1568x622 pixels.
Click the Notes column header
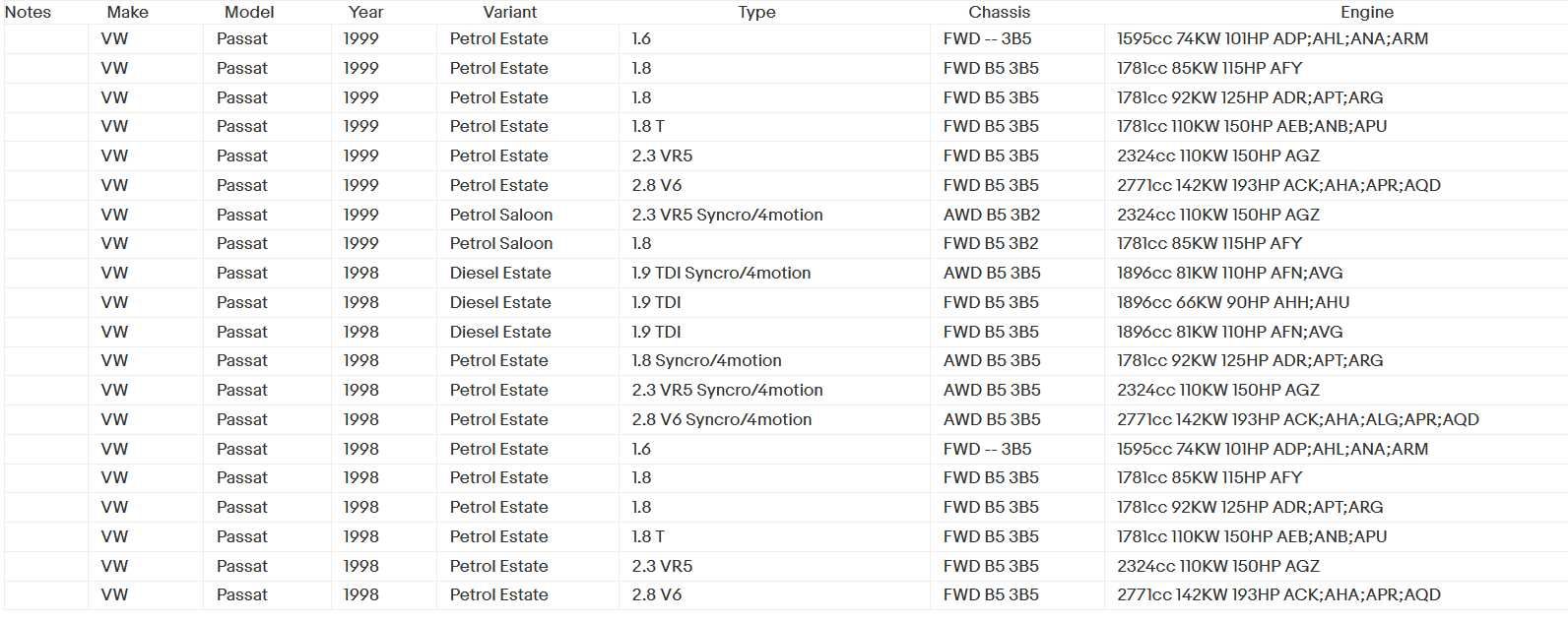coord(29,12)
